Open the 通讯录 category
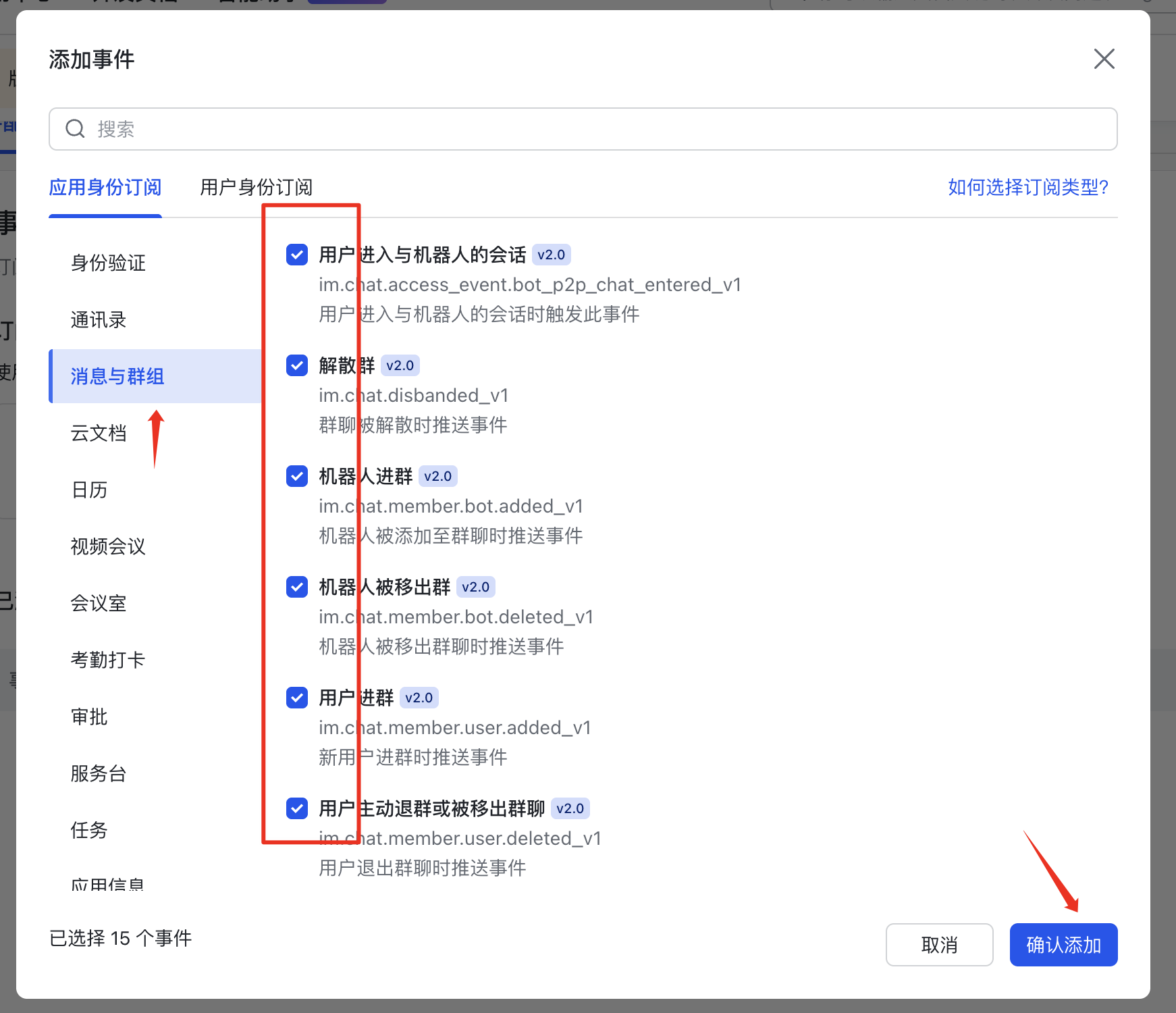The image size is (1176, 1013). coord(98,320)
